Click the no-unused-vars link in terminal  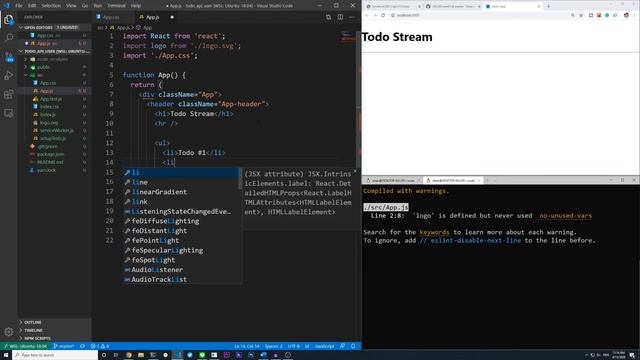tap(565, 216)
